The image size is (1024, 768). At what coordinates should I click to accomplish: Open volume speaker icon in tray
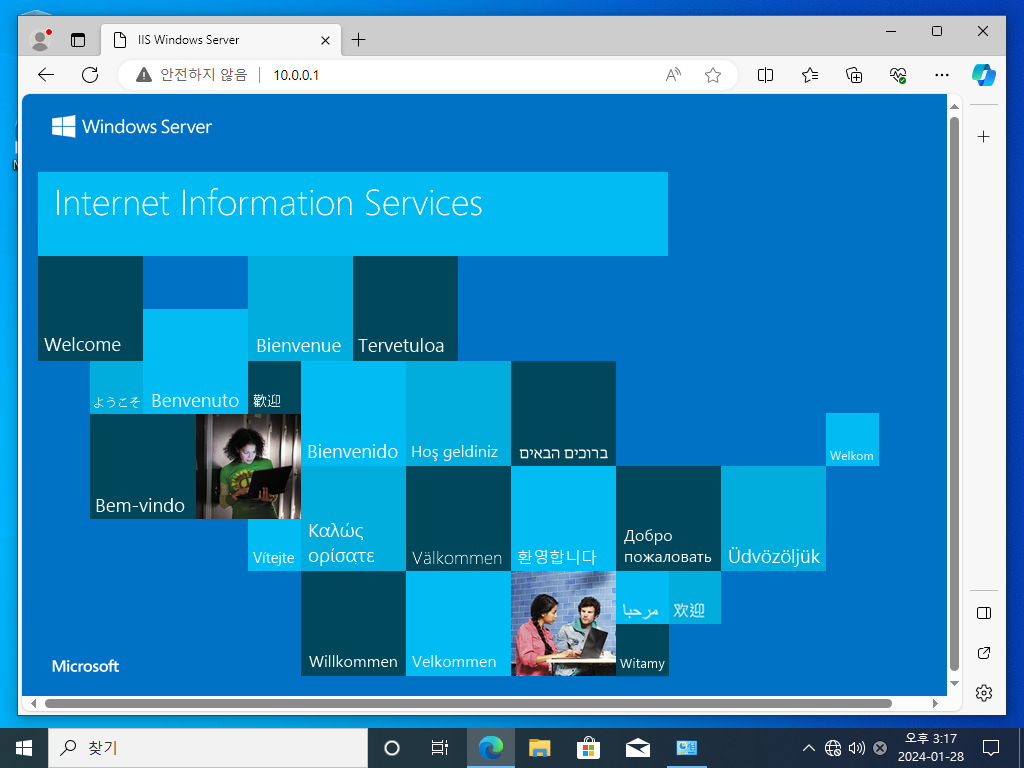point(856,748)
